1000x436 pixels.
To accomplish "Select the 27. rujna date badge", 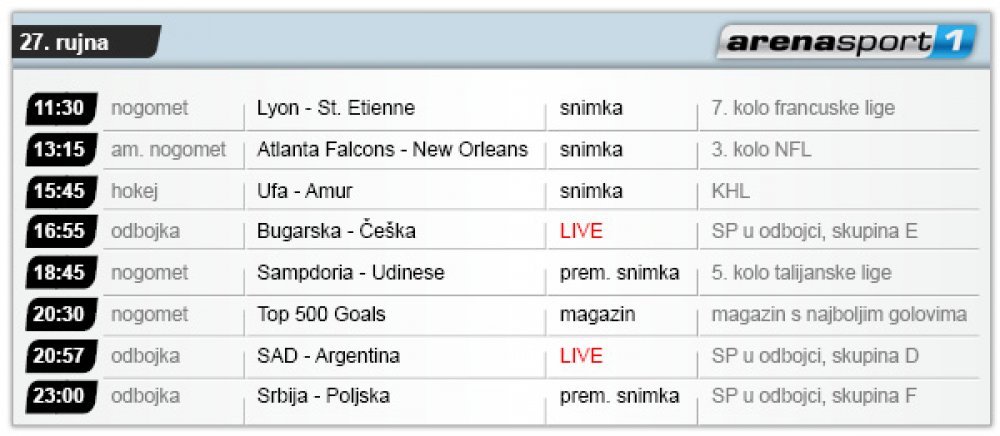I will click(86, 43).
